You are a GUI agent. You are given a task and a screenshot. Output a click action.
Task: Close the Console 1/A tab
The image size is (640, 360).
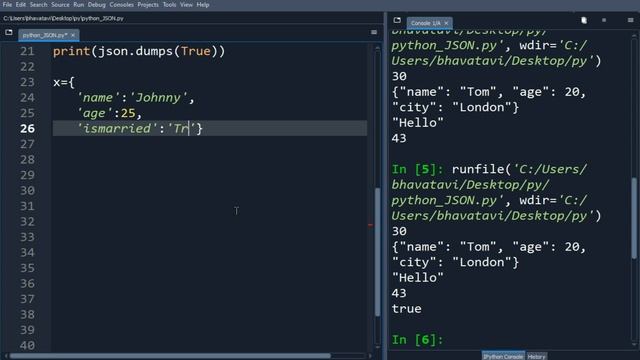tap(446, 23)
